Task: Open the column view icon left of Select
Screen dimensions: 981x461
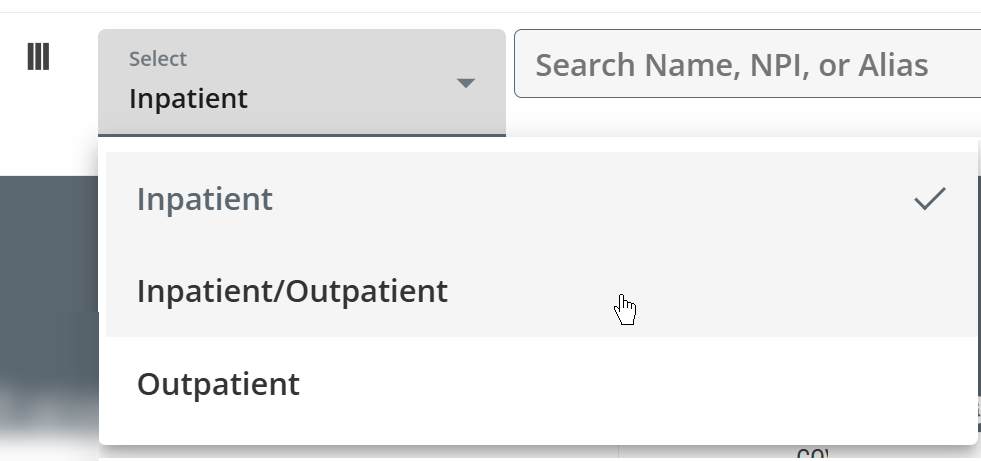Action: pos(38,57)
